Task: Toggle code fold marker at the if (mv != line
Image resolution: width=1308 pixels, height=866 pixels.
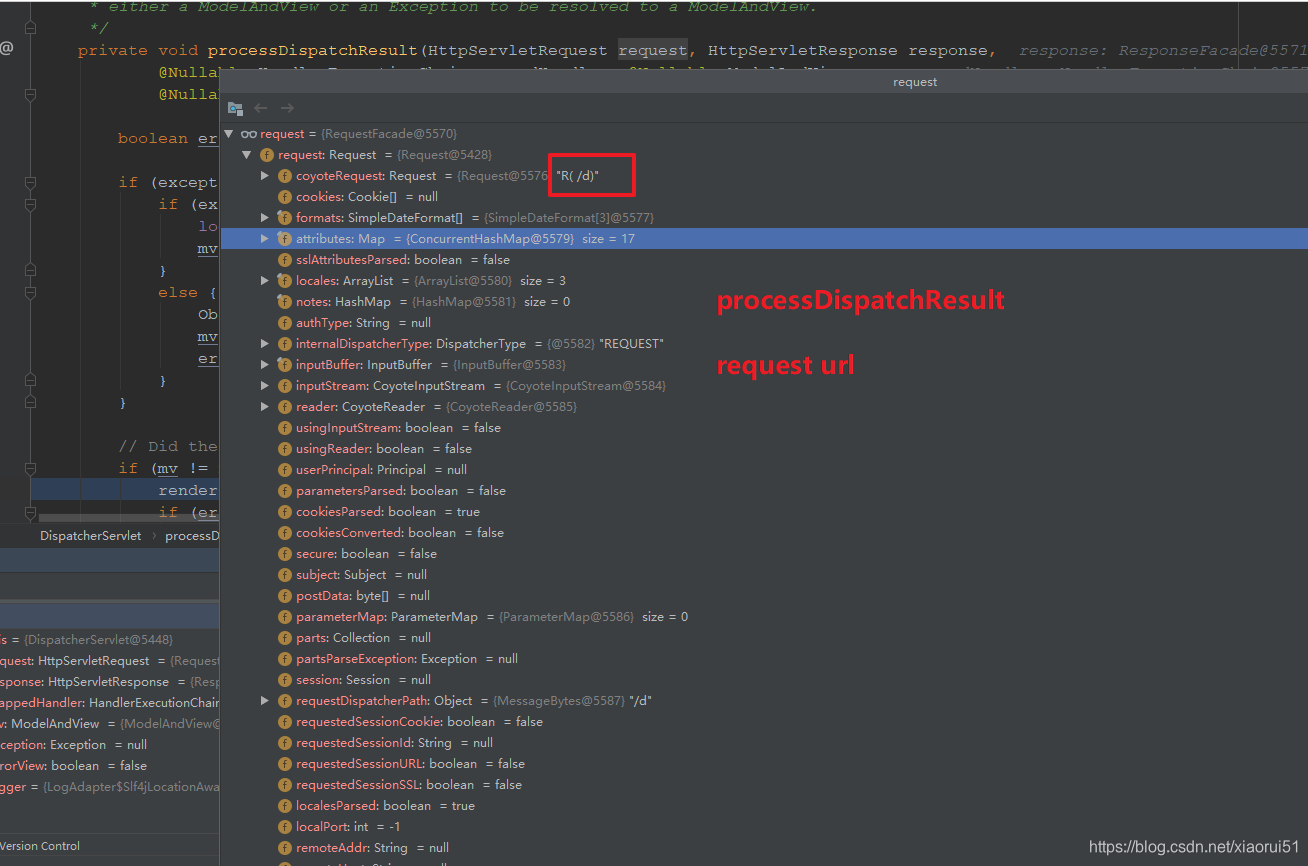Action: [x=30, y=468]
